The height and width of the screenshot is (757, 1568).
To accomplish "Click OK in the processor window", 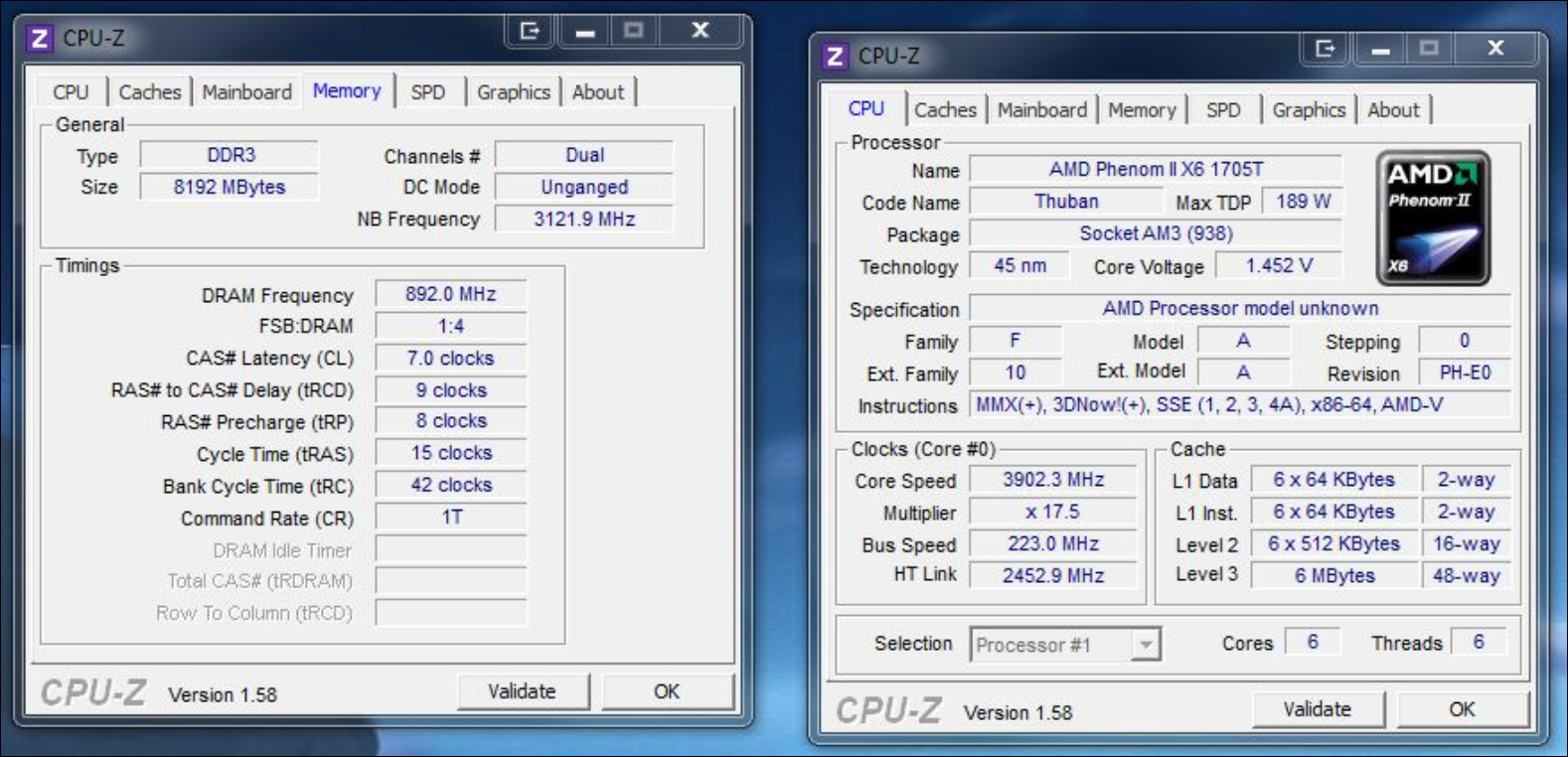I will pos(1463,709).
